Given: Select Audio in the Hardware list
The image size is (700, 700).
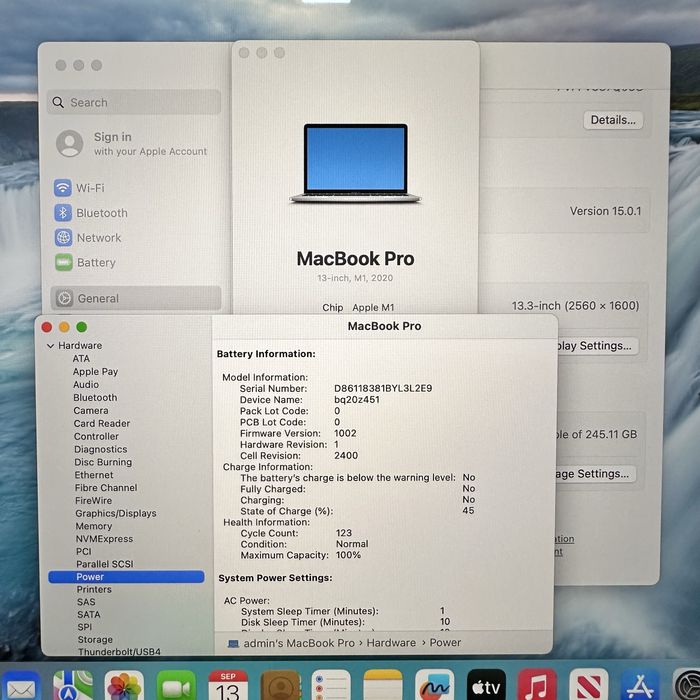Looking at the screenshot, I should 86,384.
